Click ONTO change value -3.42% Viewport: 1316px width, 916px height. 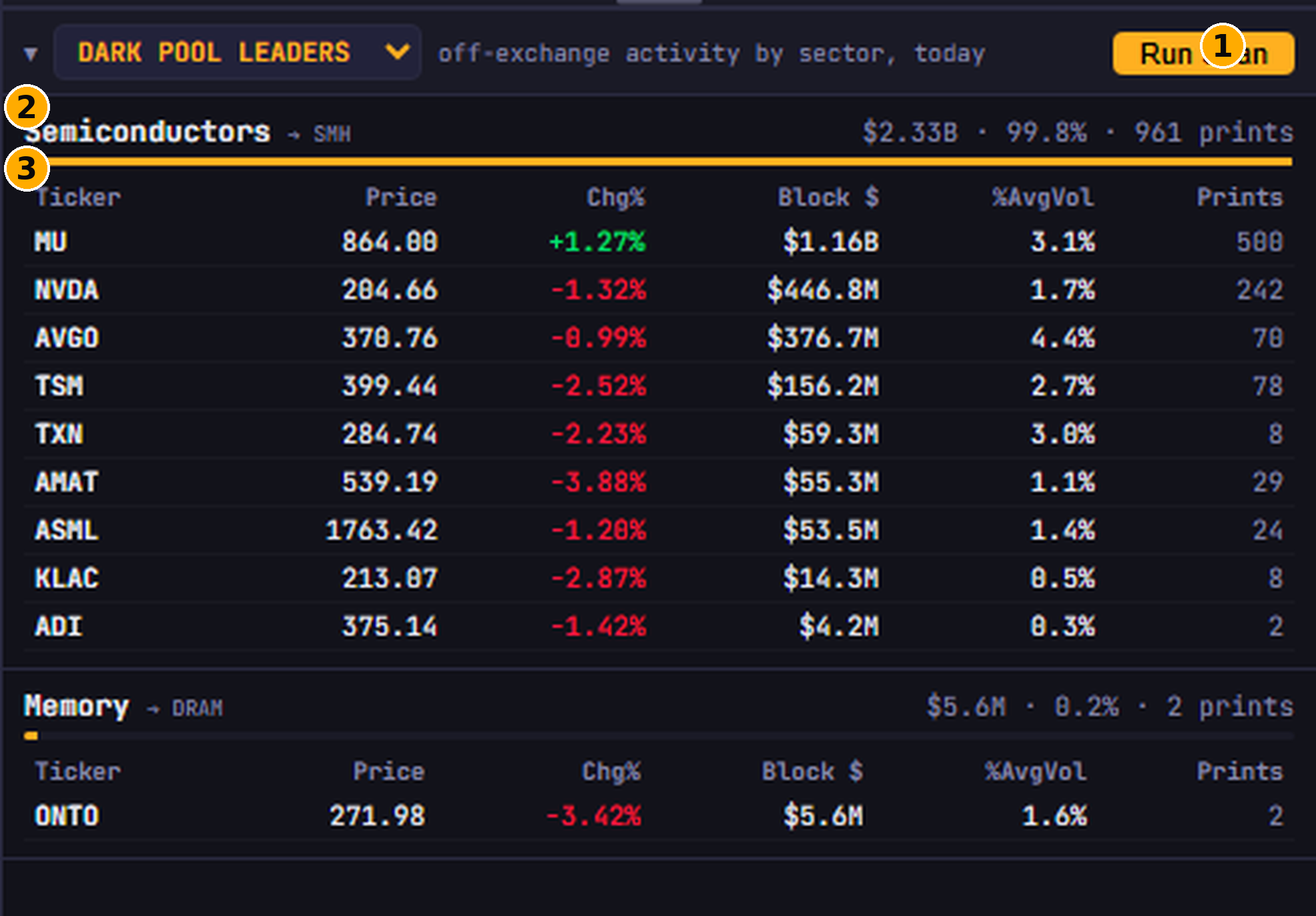click(x=594, y=816)
